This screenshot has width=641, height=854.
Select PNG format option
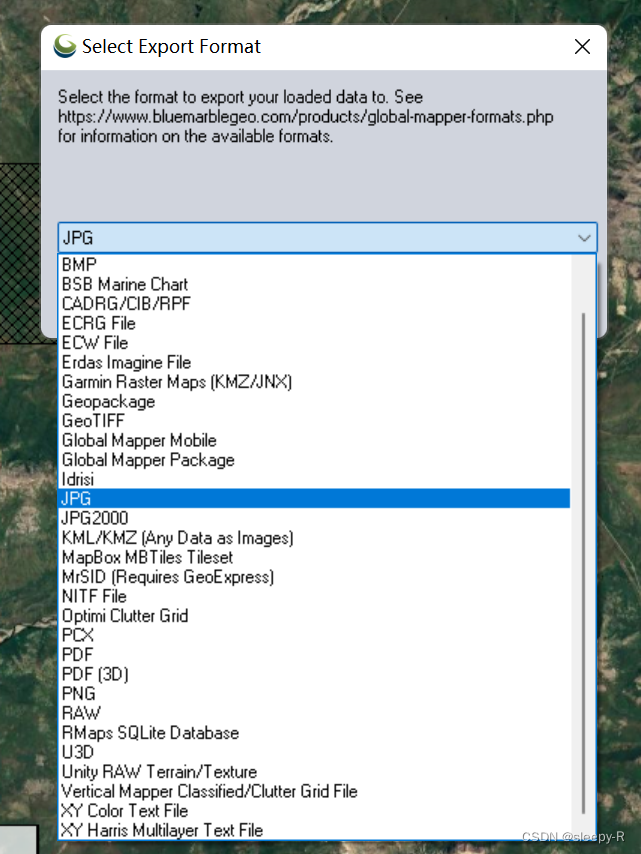314,694
